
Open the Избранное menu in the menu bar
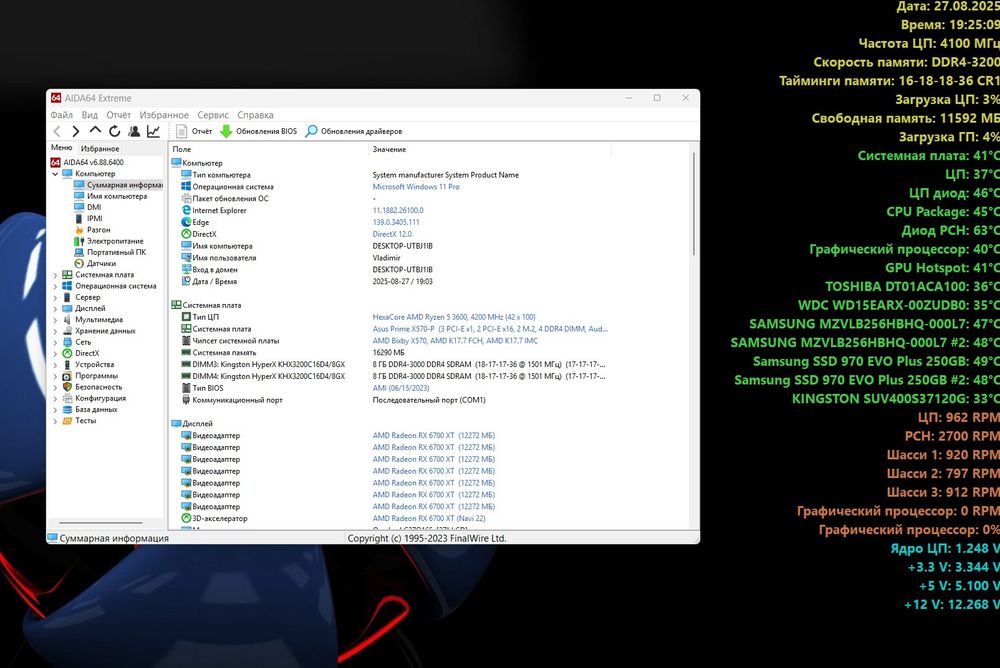point(164,115)
